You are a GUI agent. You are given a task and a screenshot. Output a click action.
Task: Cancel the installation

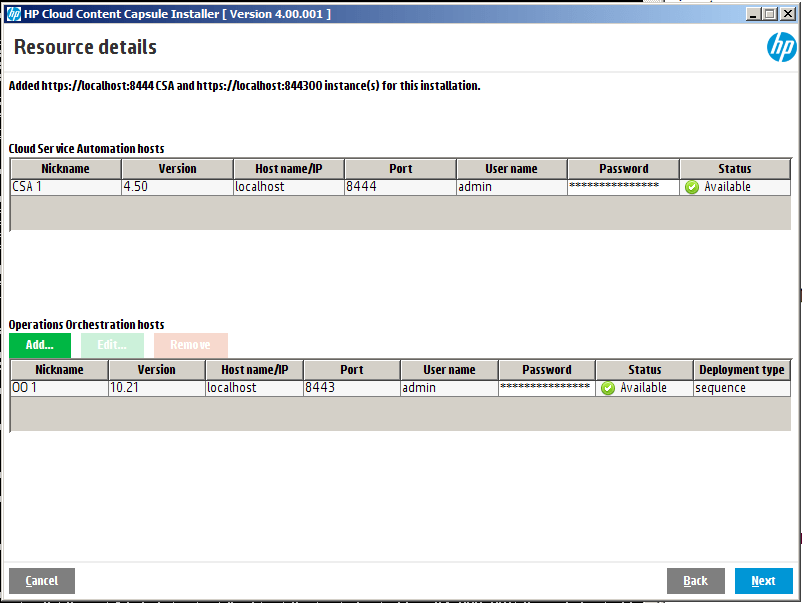click(x=41, y=580)
